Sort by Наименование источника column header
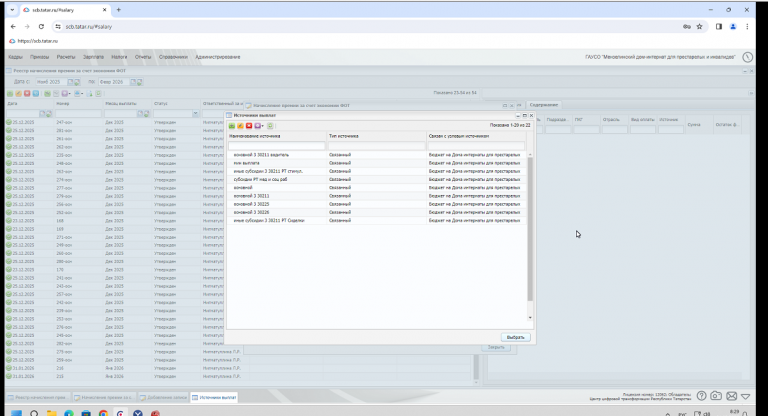 (x=277, y=136)
